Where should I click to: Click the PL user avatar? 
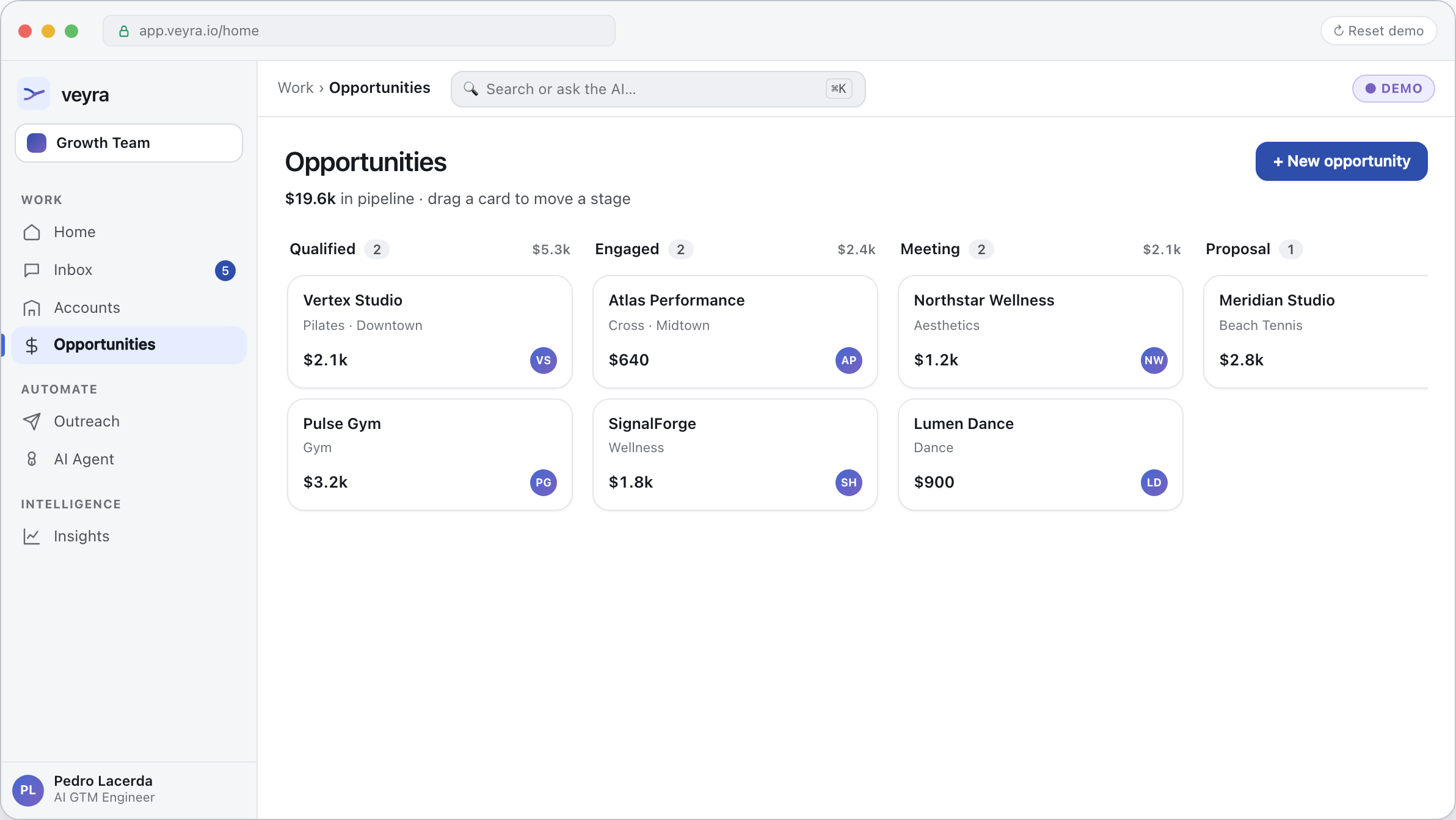28,790
